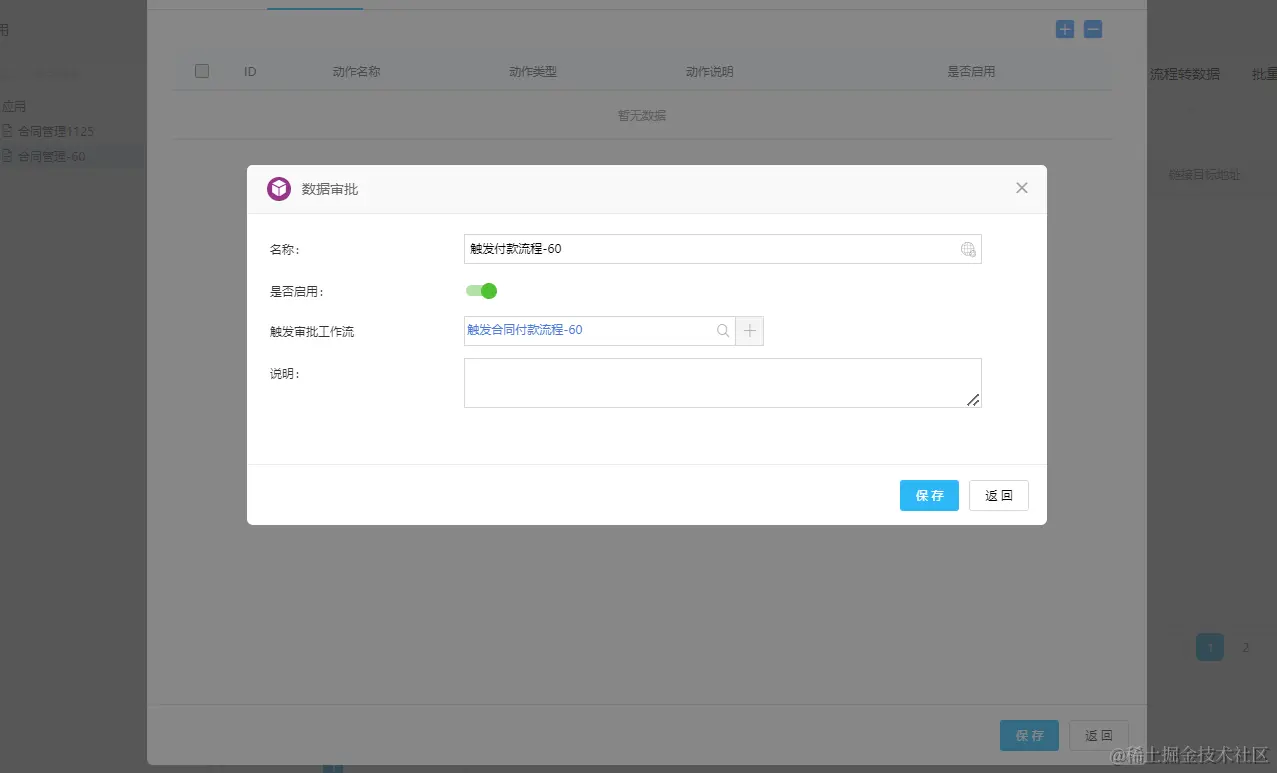Click the globe icon in 名称 field
Image resolution: width=1277 pixels, height=773 pixels.
[x=968, y=249]
